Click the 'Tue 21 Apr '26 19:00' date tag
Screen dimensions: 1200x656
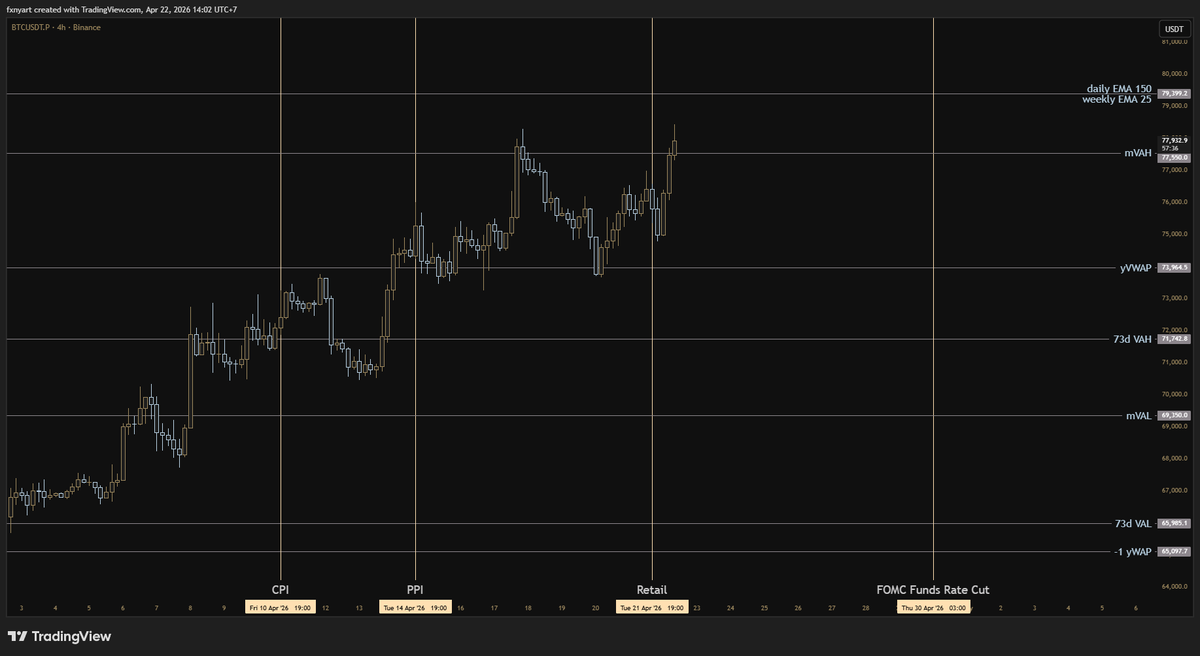[652, 608]
